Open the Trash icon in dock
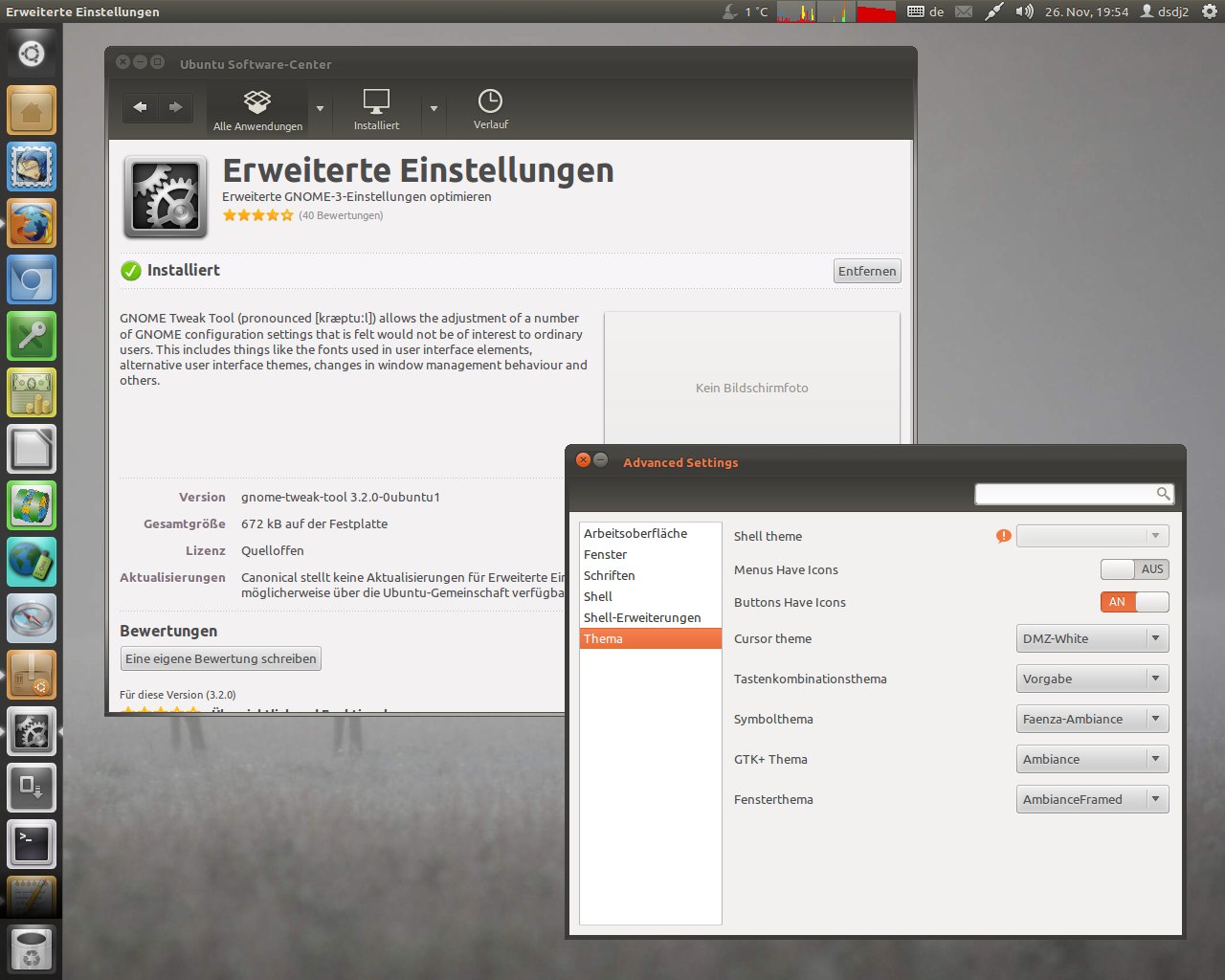The image size is (1225, 980). pos(32,947)
